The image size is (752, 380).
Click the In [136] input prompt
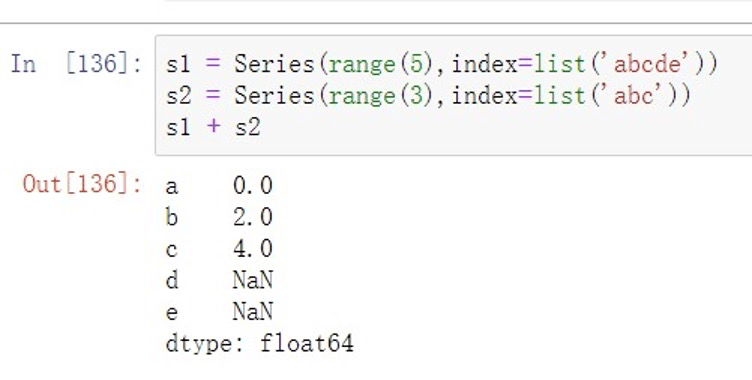pos(77,64)
